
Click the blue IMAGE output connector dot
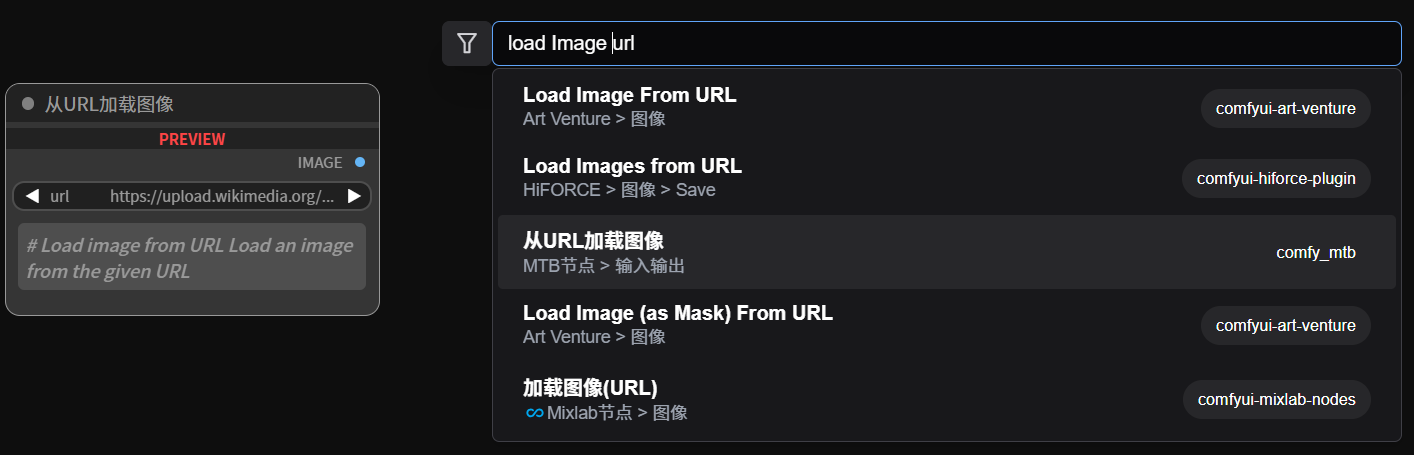pyautogui.click(x=360, y=162)
